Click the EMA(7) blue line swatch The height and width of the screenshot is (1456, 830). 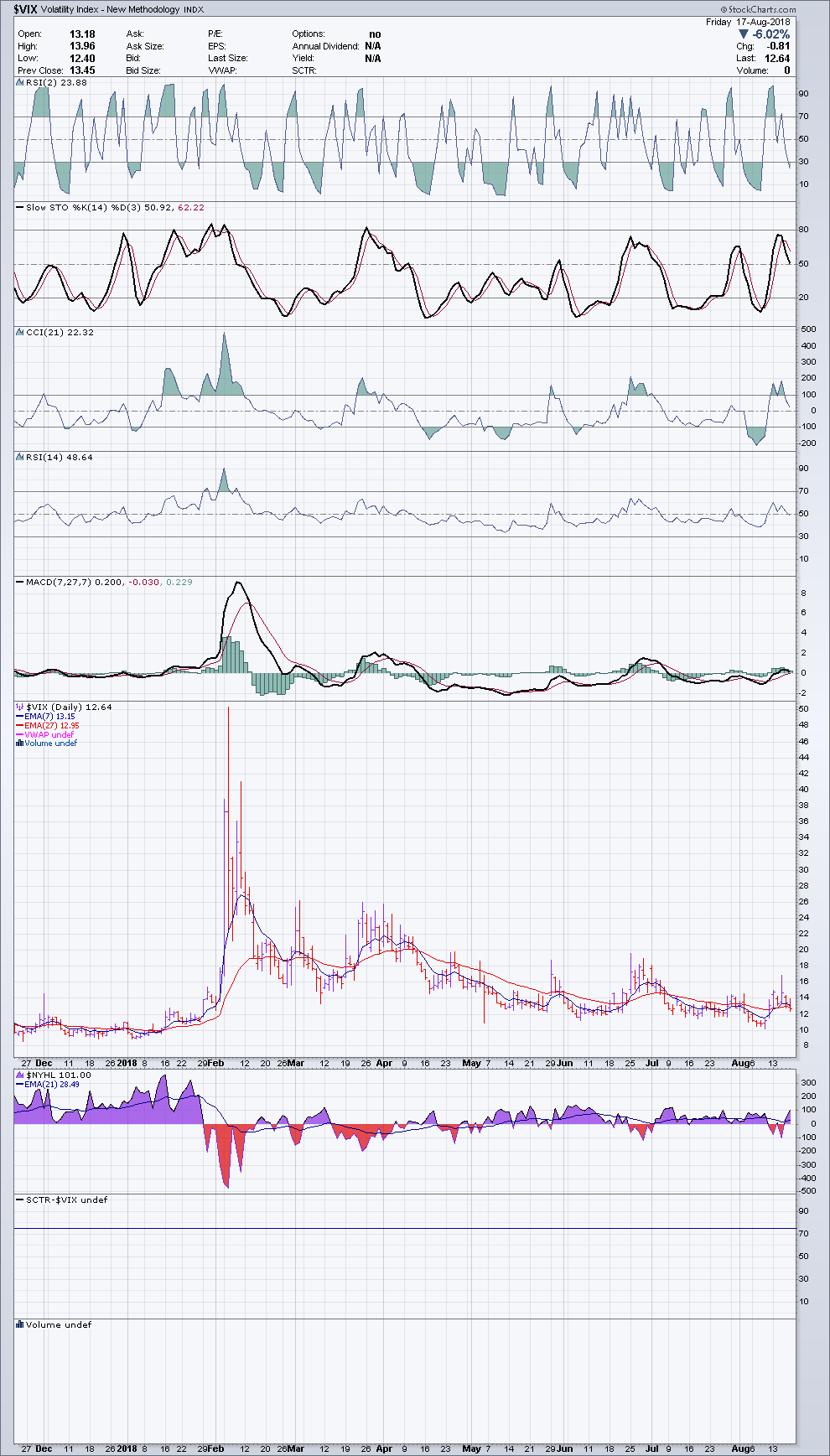[x=20, y=717]
